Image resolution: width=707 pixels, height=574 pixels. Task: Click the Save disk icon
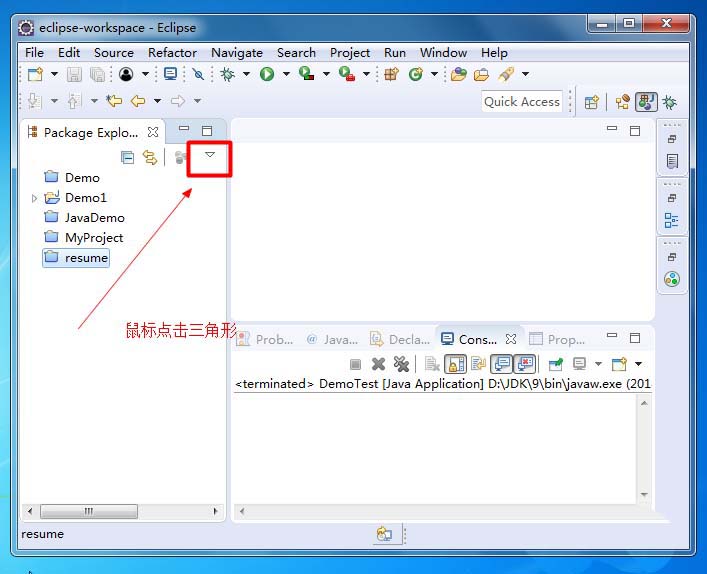(74, 74)
